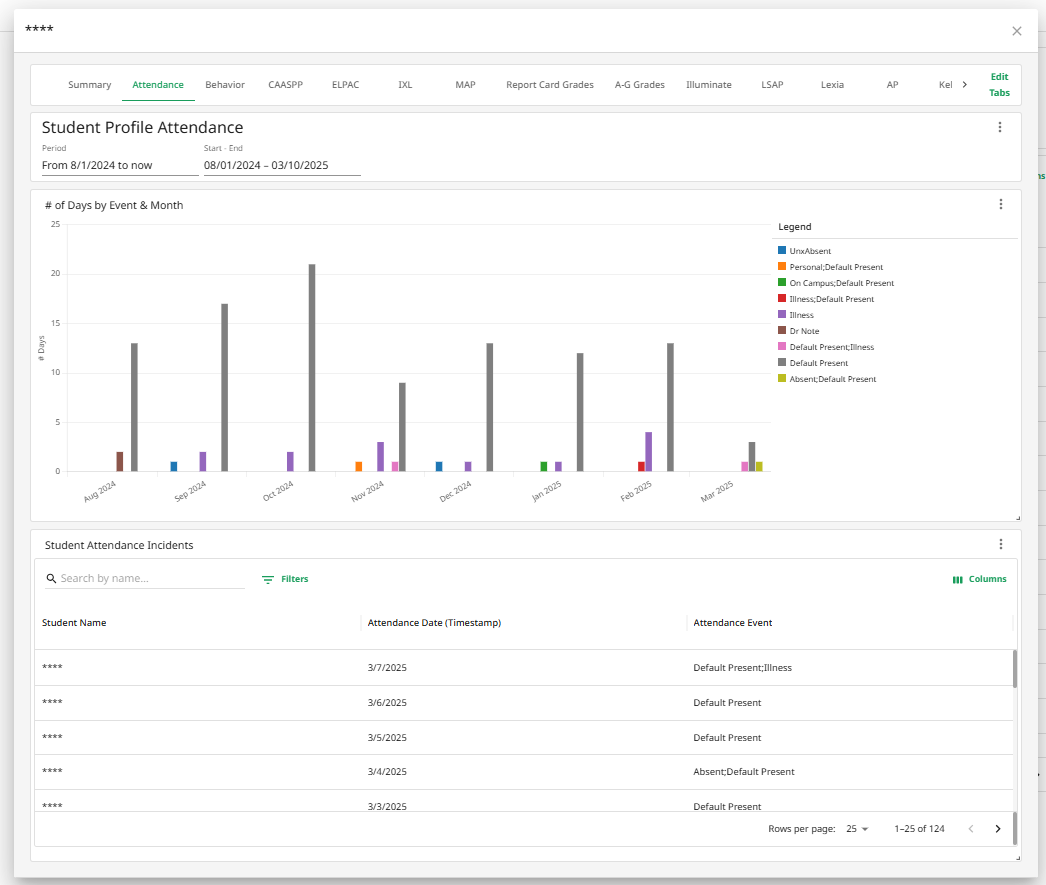The image size is (1046, 885).
Task: Click the Dr Note color swatch in the legend
Action: (782, 331)
